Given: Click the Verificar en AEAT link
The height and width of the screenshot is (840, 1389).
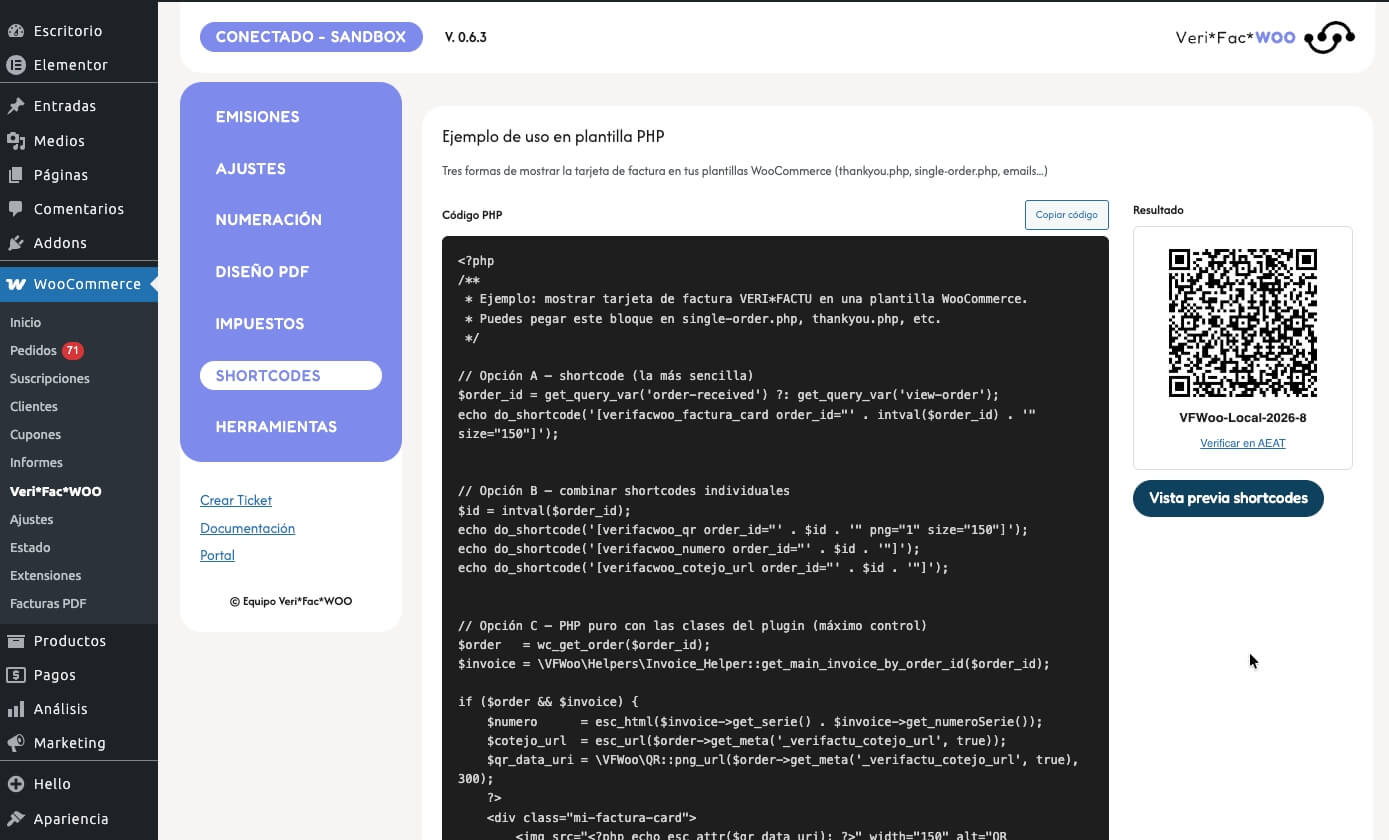Looking at the screenshot, I should [x=1243, y=443].
